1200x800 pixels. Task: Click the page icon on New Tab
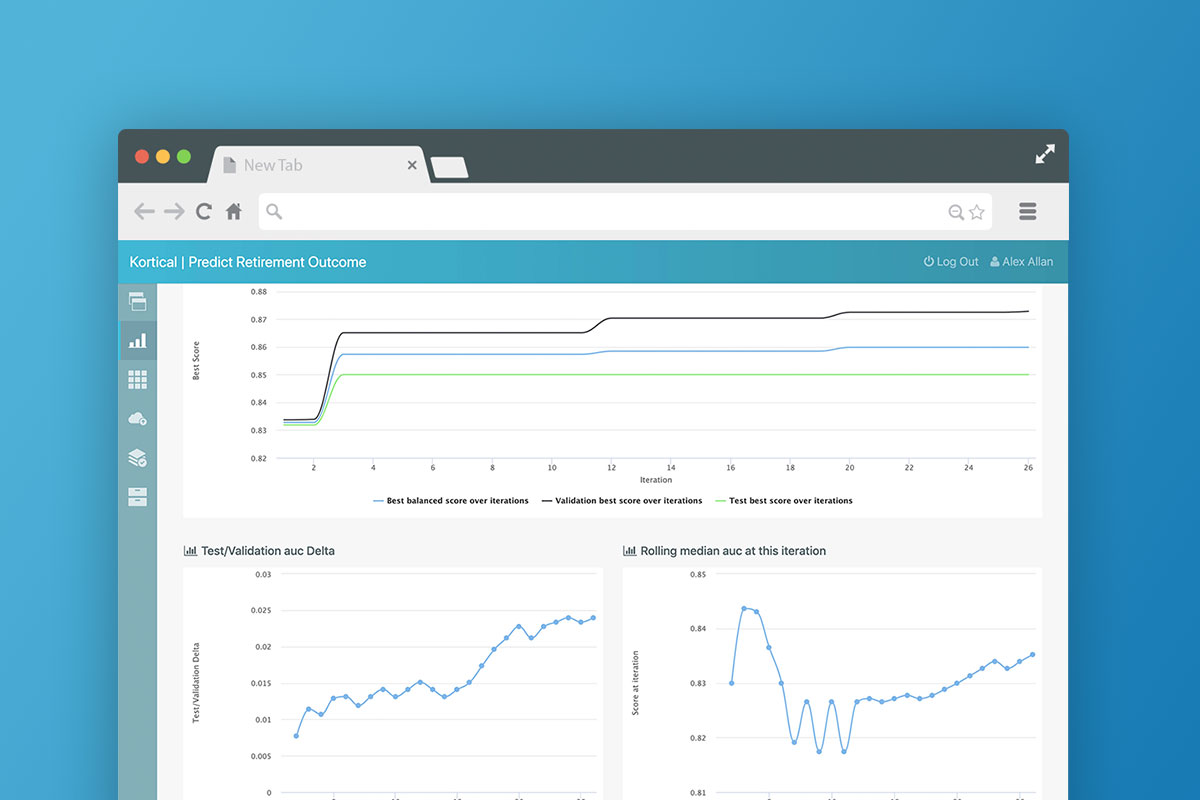(x=229, y=165)
